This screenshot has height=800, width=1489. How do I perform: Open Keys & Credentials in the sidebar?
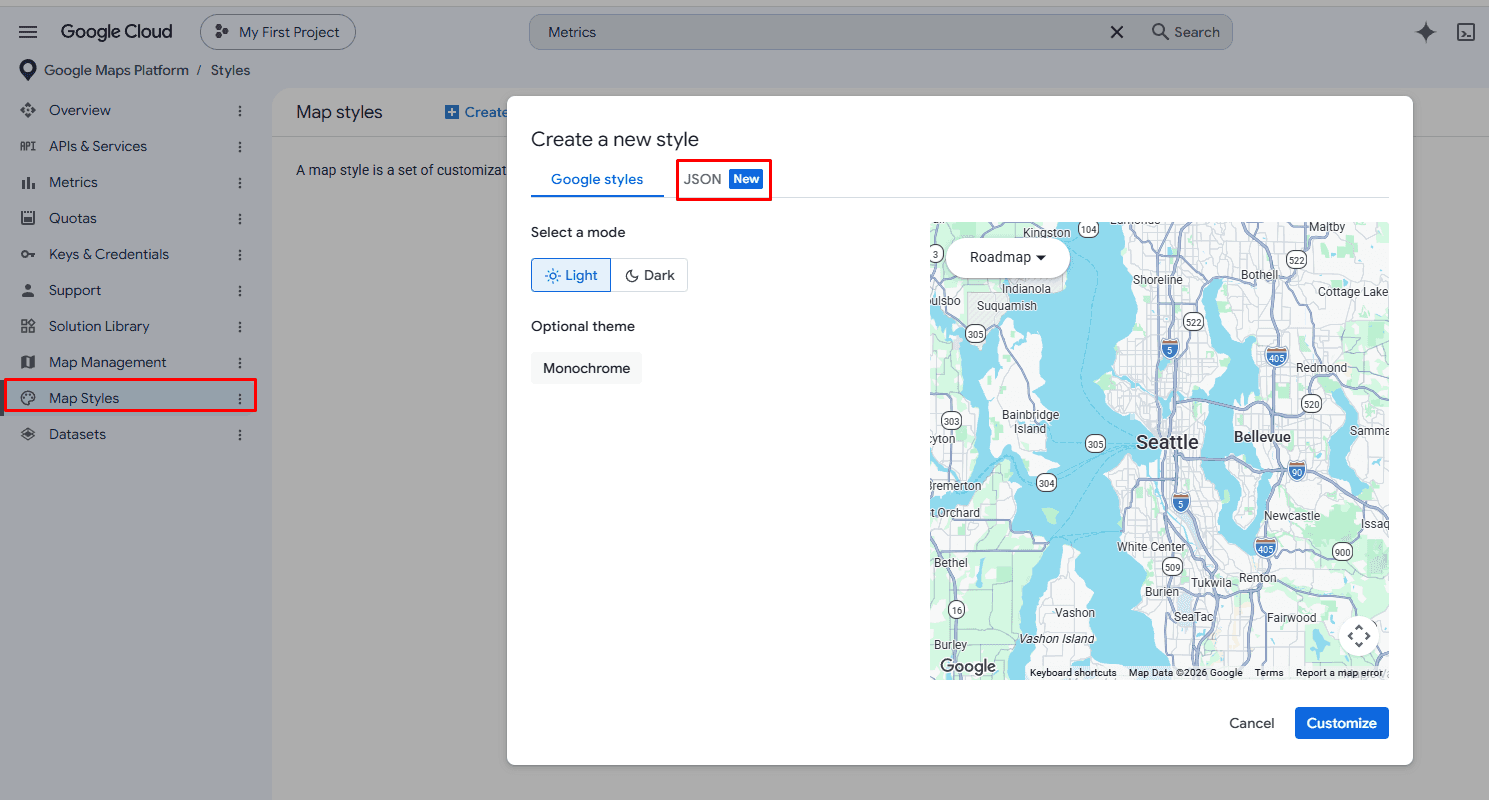tap(109, 254)
